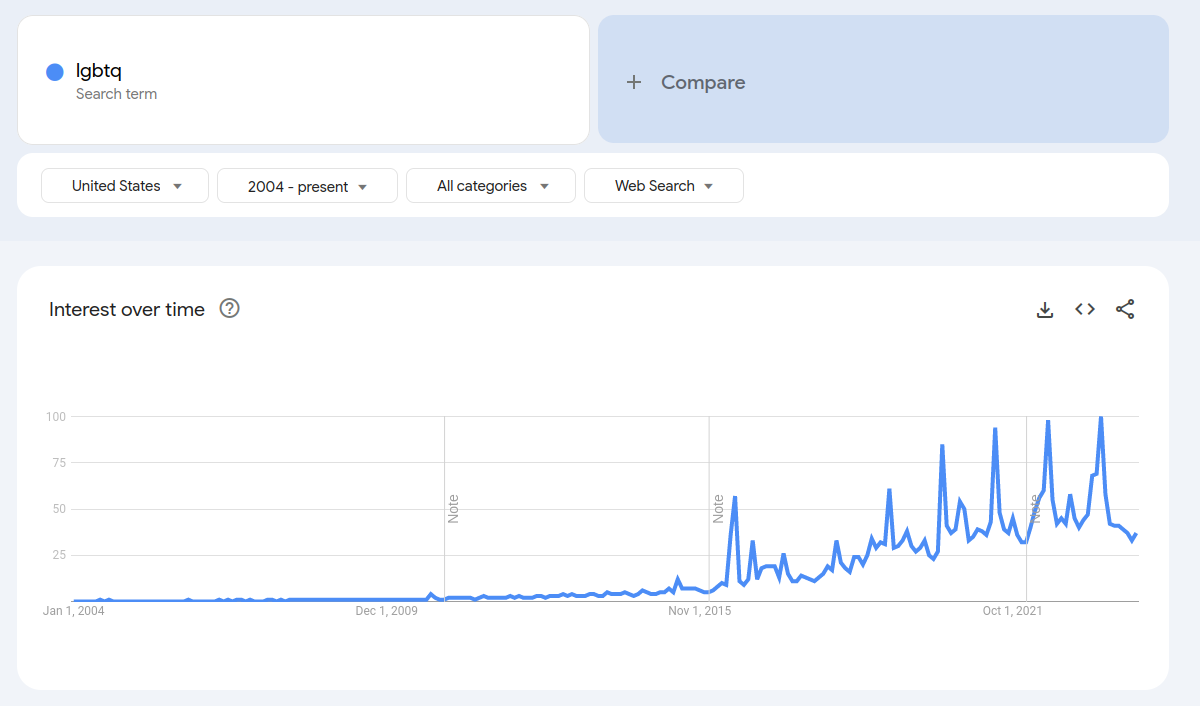The width and height of the screenshot is (1200, 706).
Task: Click the Note marker near Dec 2009
Action: point(453,508)
